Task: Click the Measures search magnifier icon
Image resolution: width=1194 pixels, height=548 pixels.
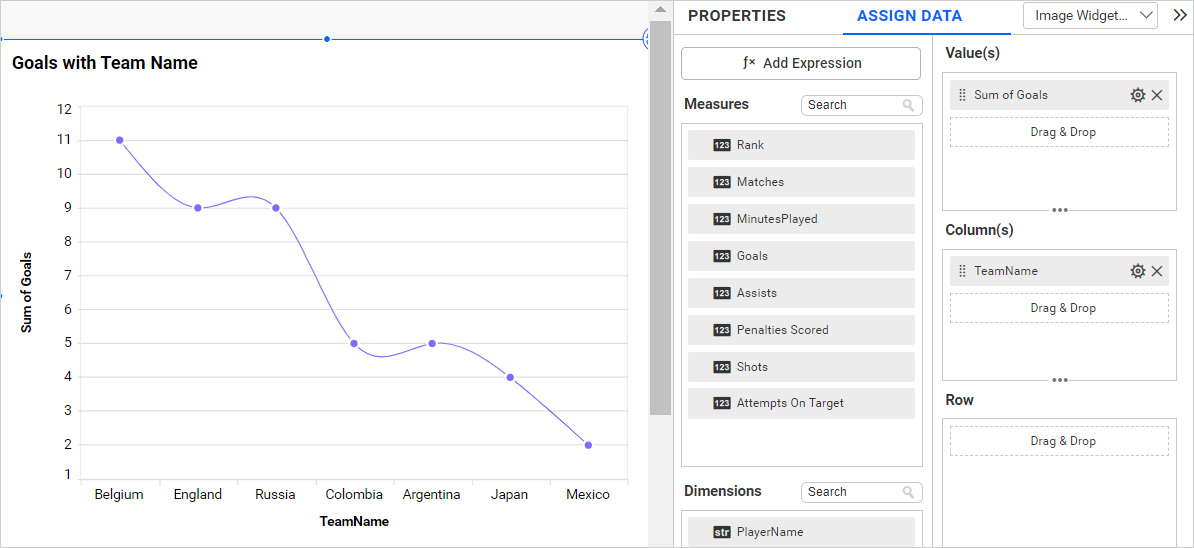Action: (908, 105)
